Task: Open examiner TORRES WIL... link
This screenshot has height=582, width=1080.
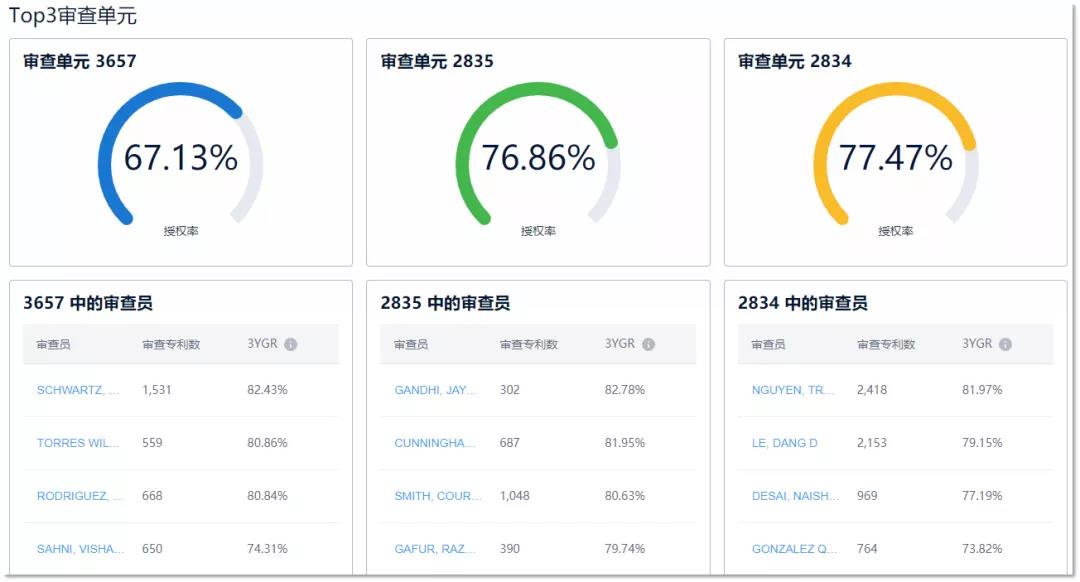Action: (x=79, y=443)
